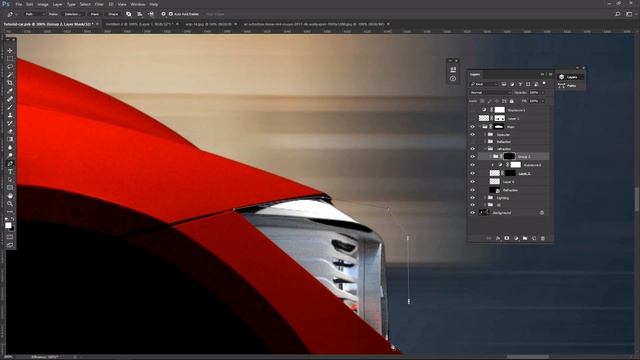This screenshot has width=640, height=360.
Task: Click the Mask button in options bar
Action: pyautogui.click(x=95, y=14)
